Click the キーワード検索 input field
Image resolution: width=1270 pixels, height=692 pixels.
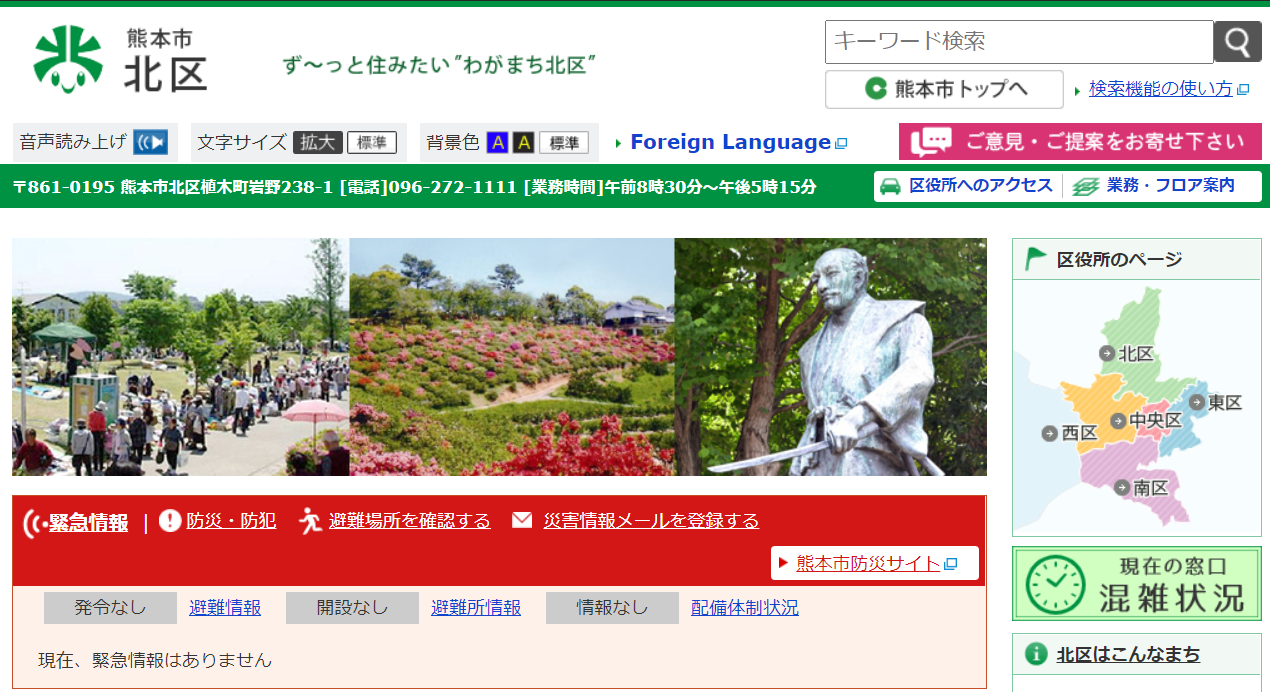click(1018, 42)
